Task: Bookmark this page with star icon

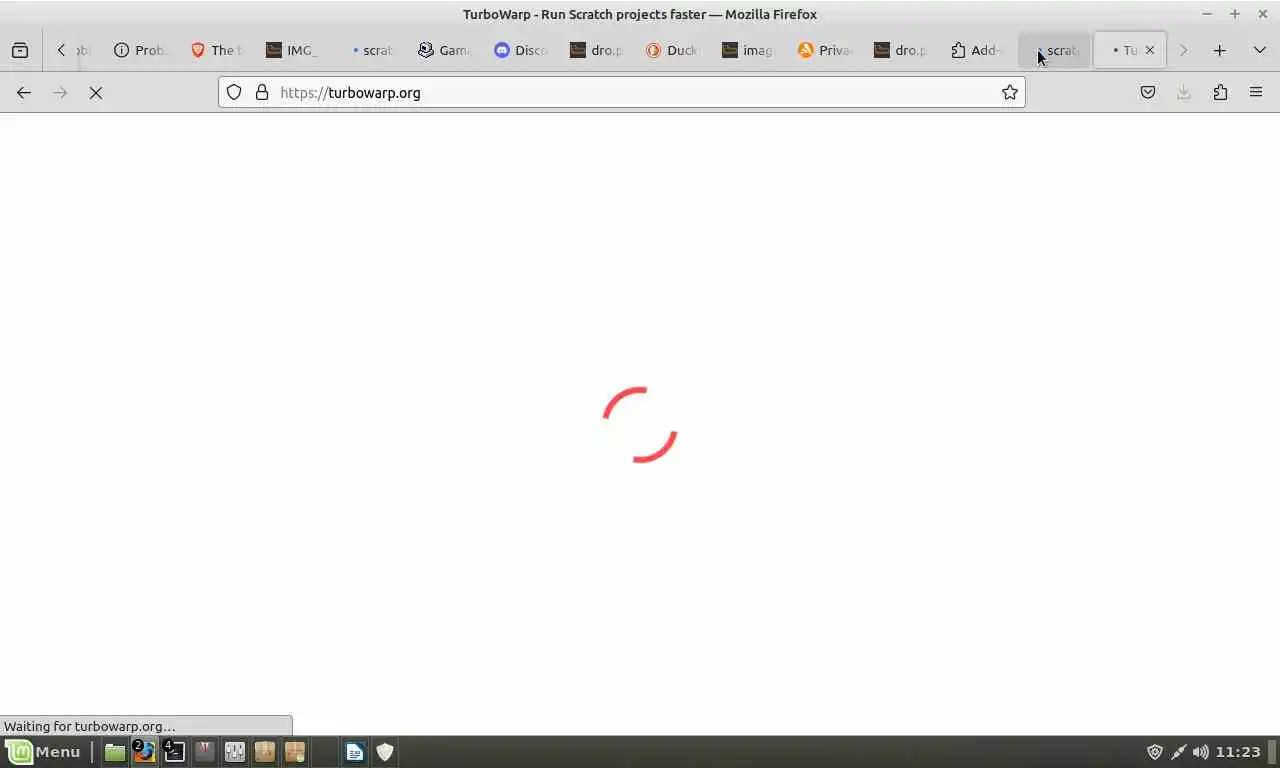Action: (x=1010, y=92)
